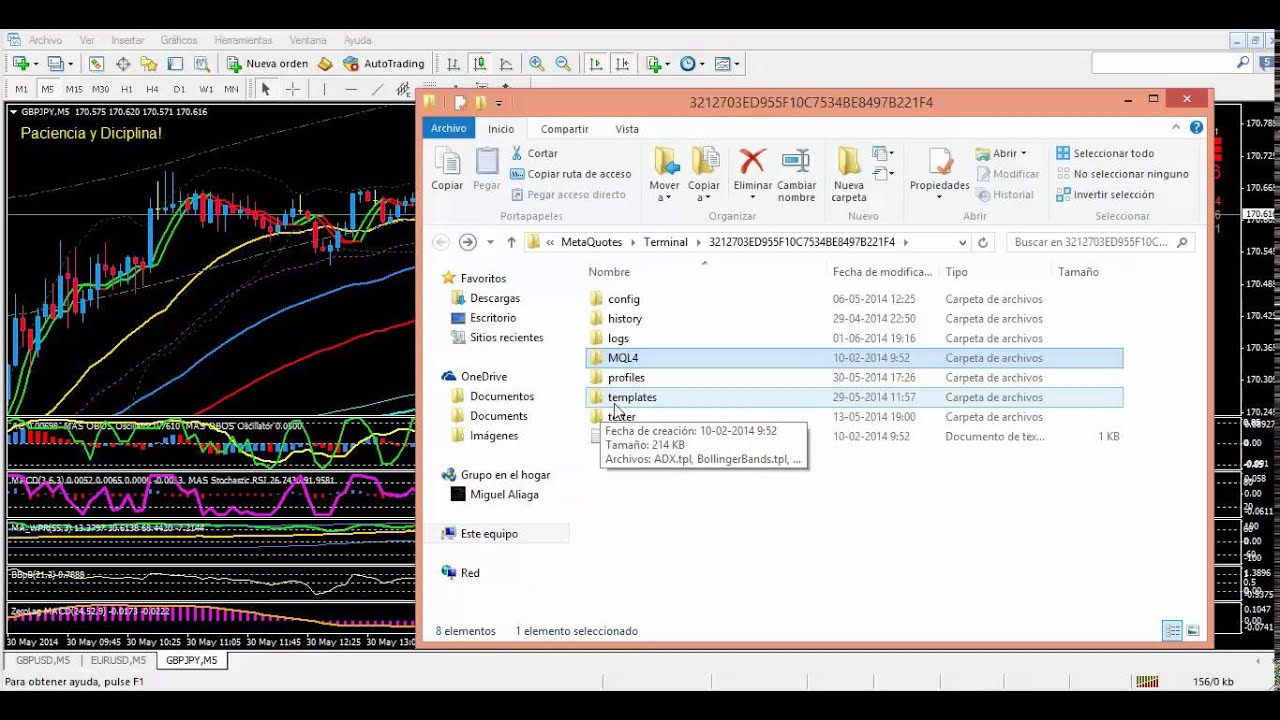Select bar chart display icon
This screenshot has height=720, width=1280.
pos(453,63)
